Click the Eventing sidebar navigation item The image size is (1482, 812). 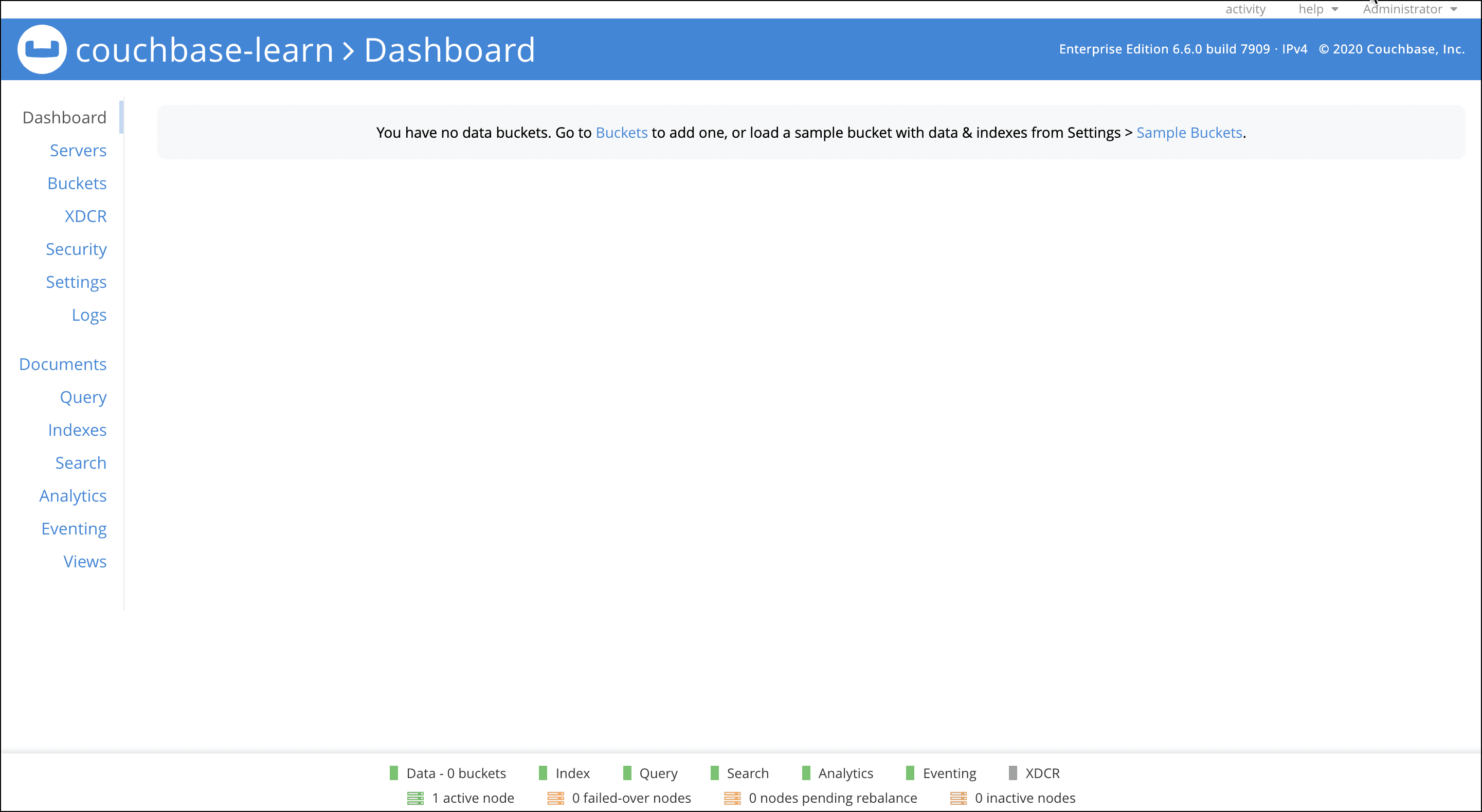(73, 529)
